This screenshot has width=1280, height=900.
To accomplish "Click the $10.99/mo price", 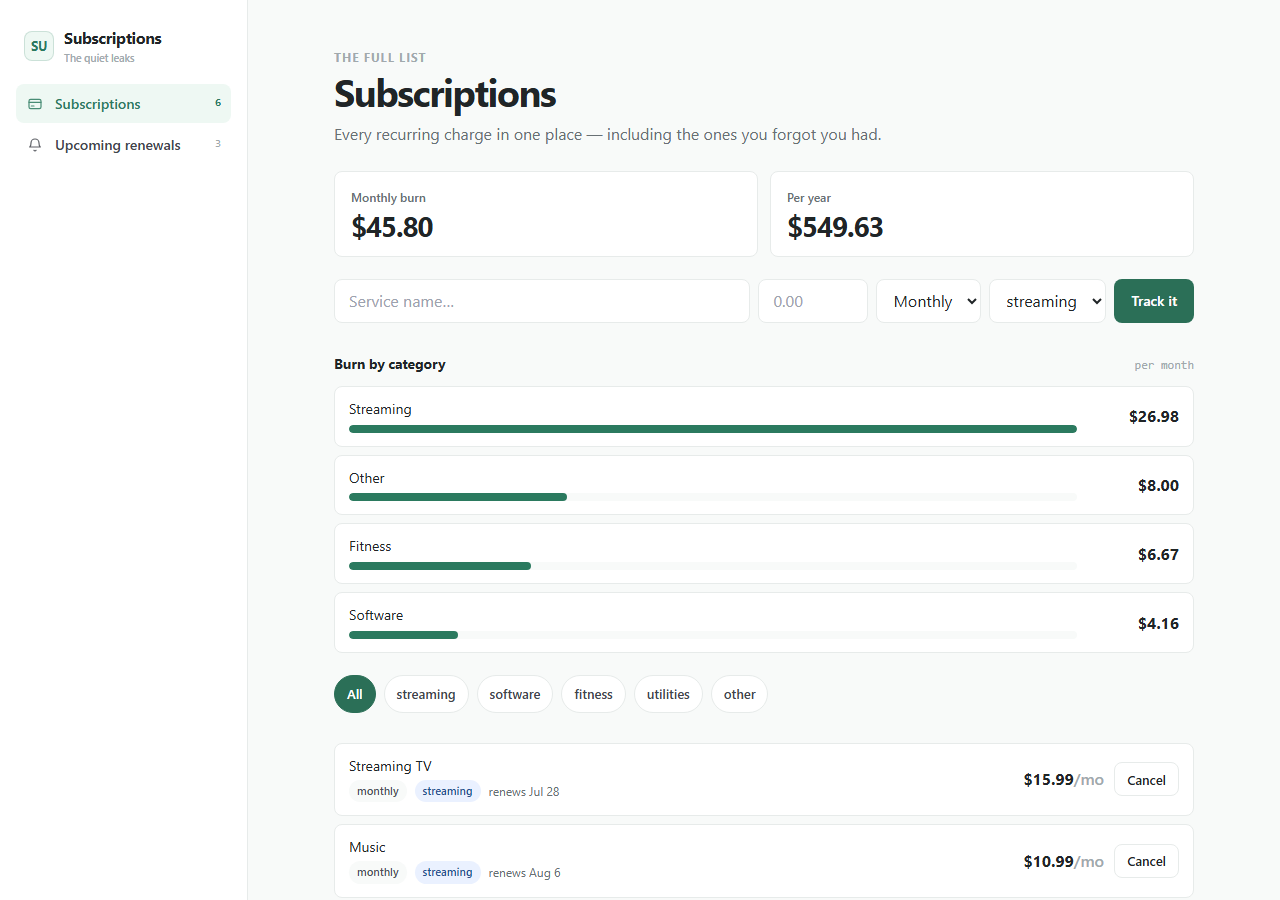I will point(1063,861).
